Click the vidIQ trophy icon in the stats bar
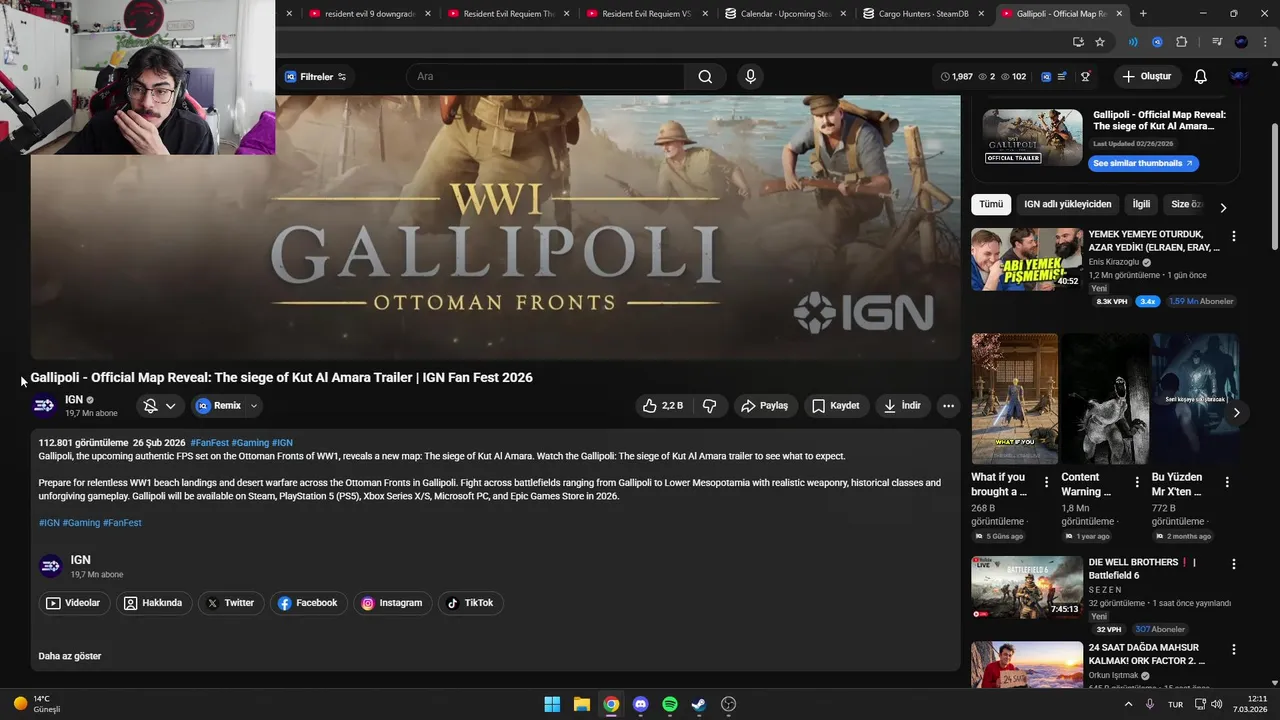The width and height of the screenshot is (1280, 720). (x=1085, y=77)
